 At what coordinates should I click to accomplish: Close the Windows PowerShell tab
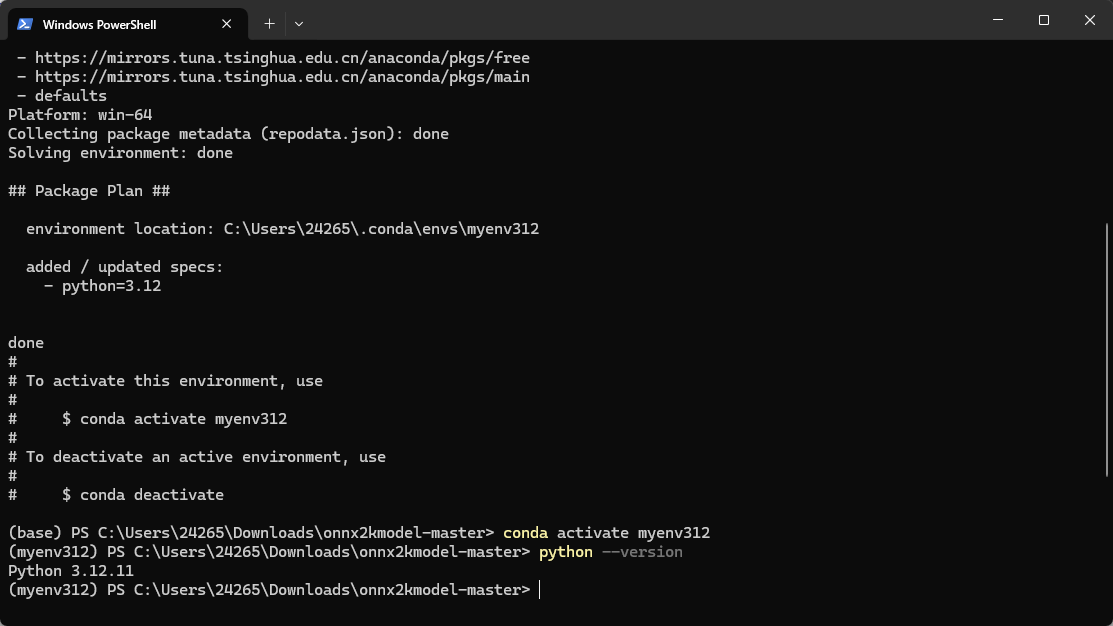227,24
